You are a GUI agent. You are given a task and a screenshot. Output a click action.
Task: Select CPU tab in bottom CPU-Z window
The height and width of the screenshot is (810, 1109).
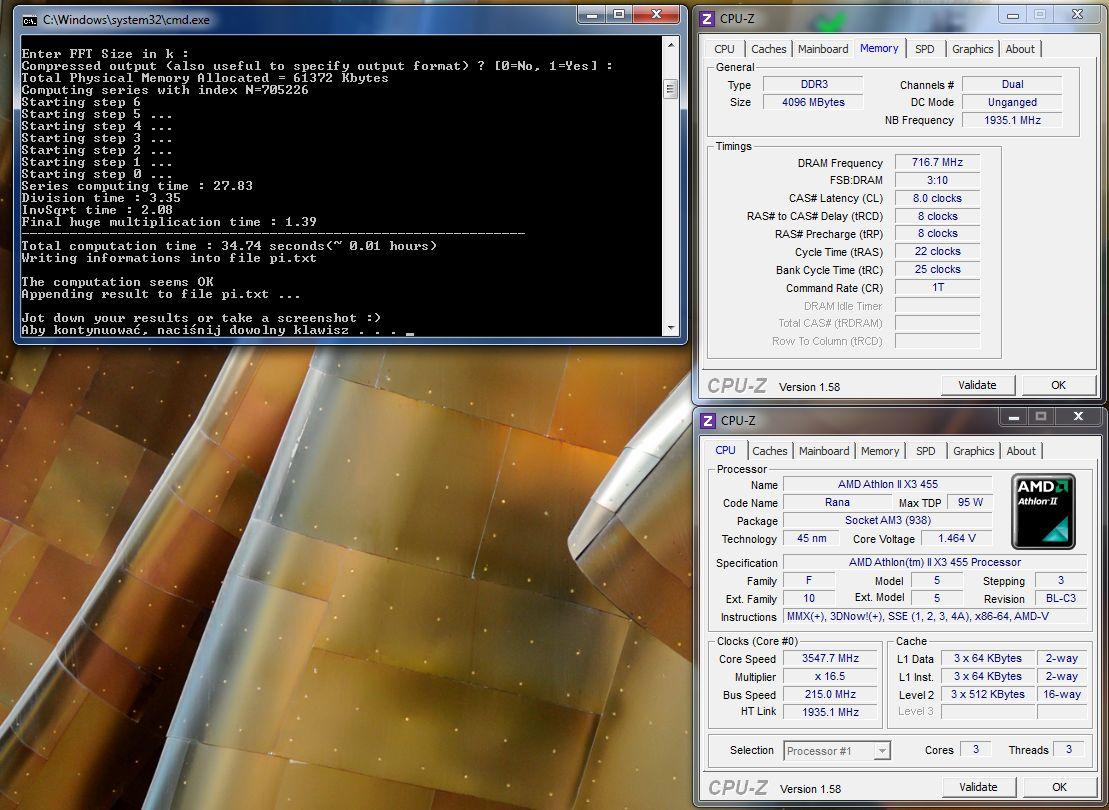(725, 450)
